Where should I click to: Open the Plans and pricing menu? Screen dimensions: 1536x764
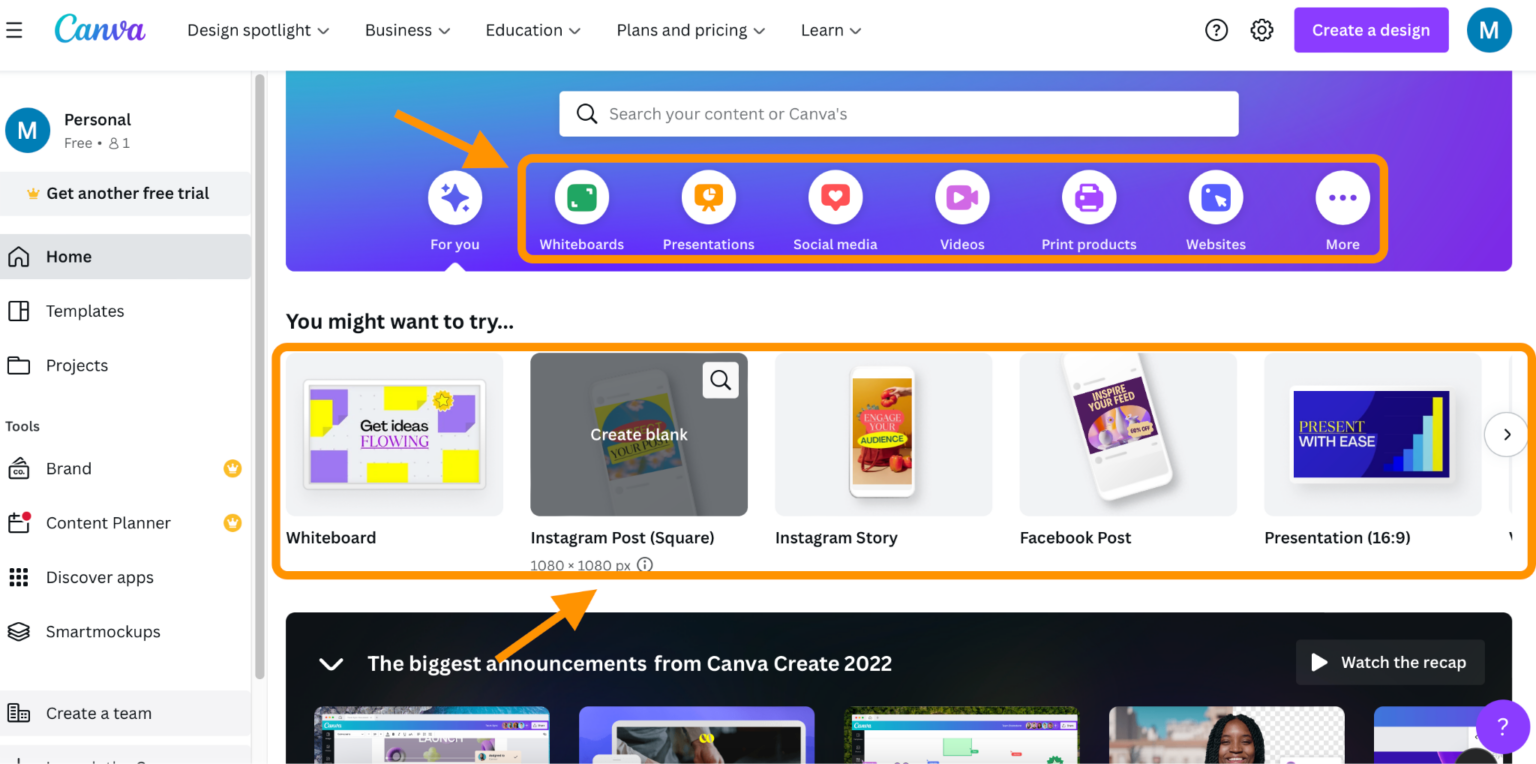coord(690,30)
